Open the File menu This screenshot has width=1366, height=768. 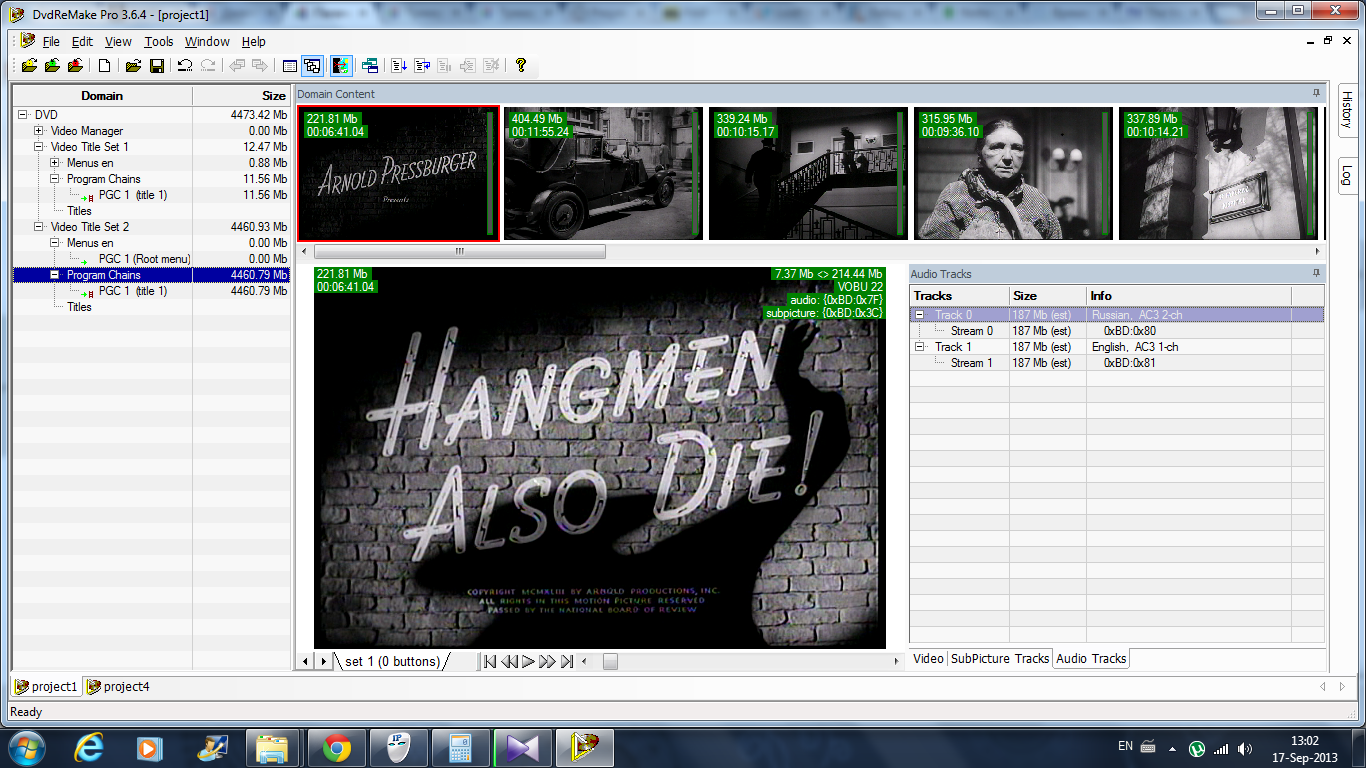[51, 42]
